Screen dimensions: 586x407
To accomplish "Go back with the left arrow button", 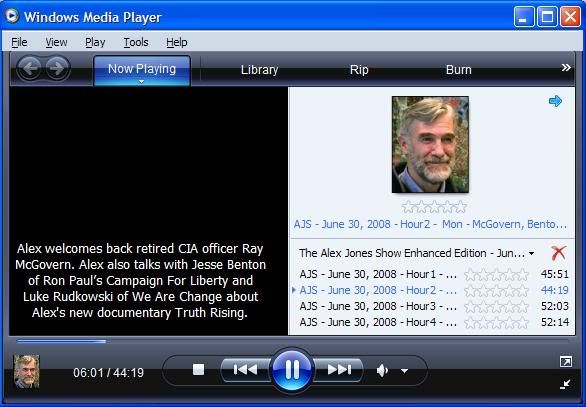I will tap(29, 68).
